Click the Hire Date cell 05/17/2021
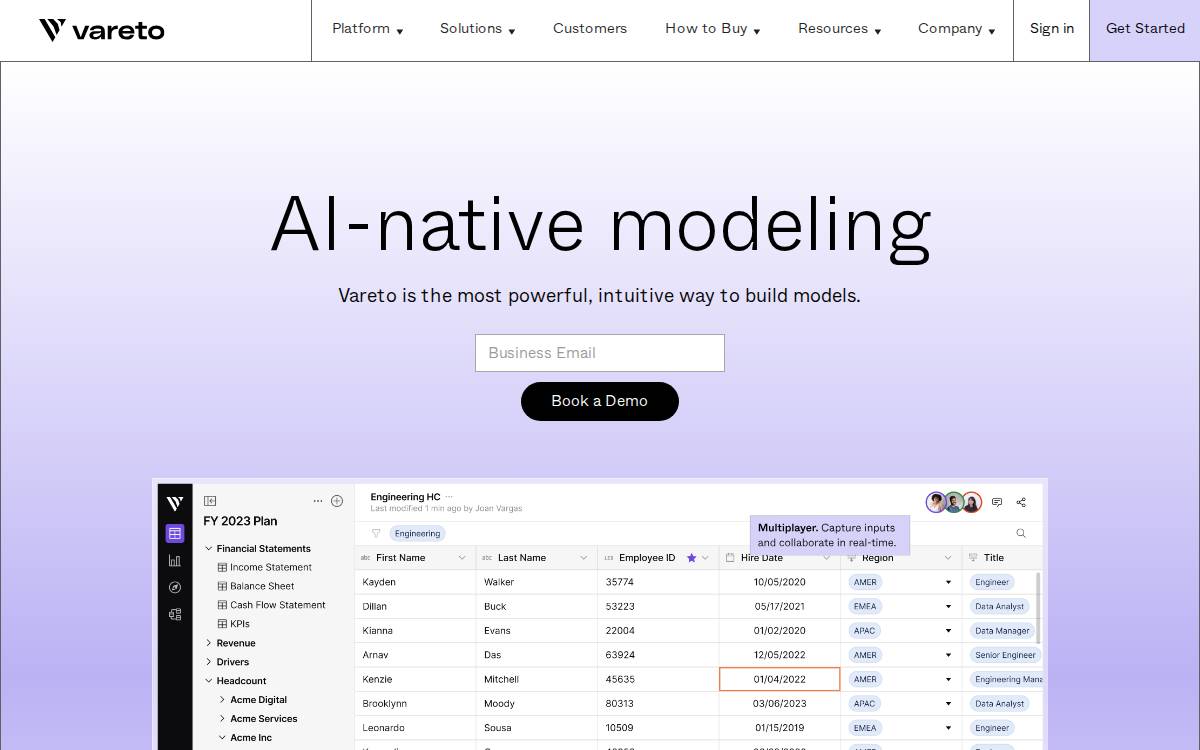 pos(780,606)
